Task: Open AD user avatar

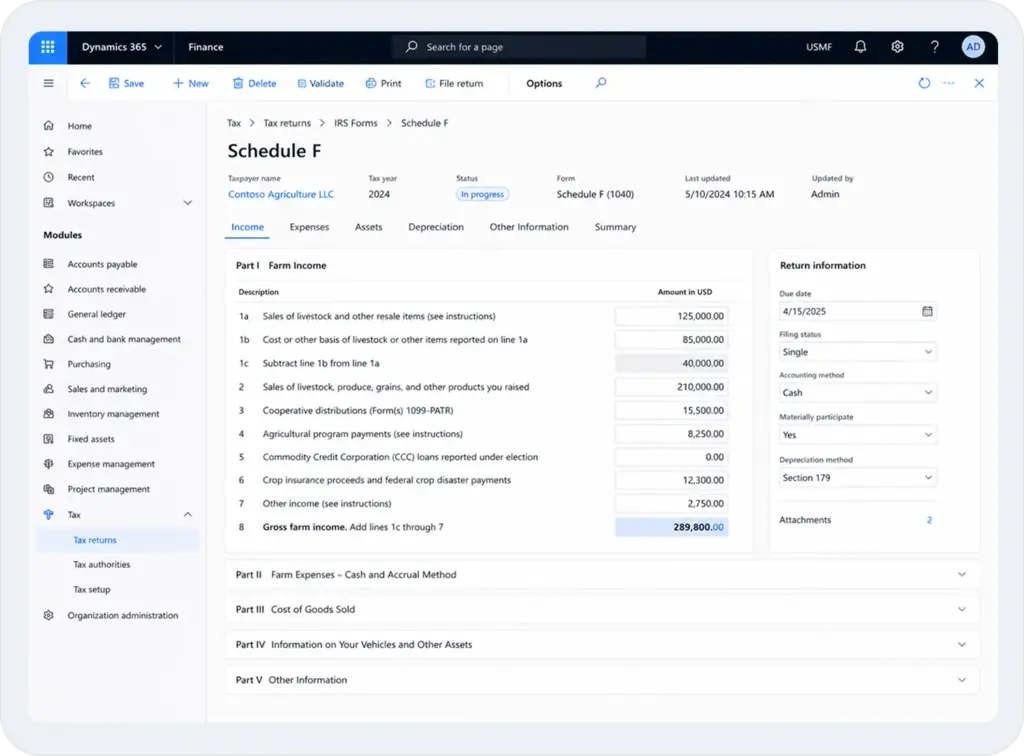Action: [x=972, y=47]
